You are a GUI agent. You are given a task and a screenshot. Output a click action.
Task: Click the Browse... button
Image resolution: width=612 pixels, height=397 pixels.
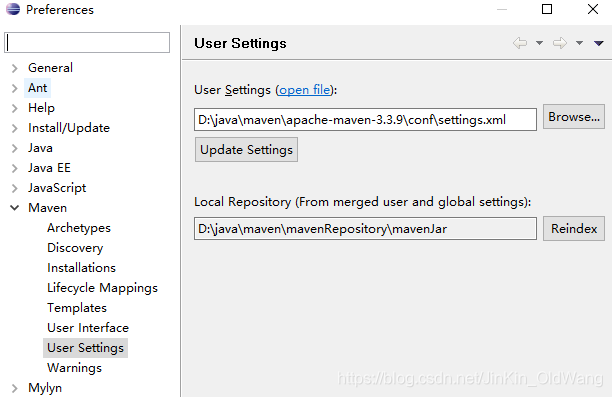point(574,117)
